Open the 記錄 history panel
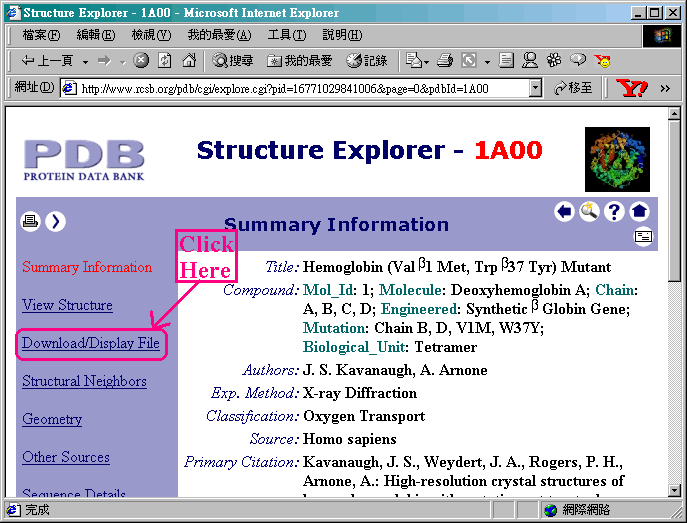 pyautogui.click(x=367, y=60)
